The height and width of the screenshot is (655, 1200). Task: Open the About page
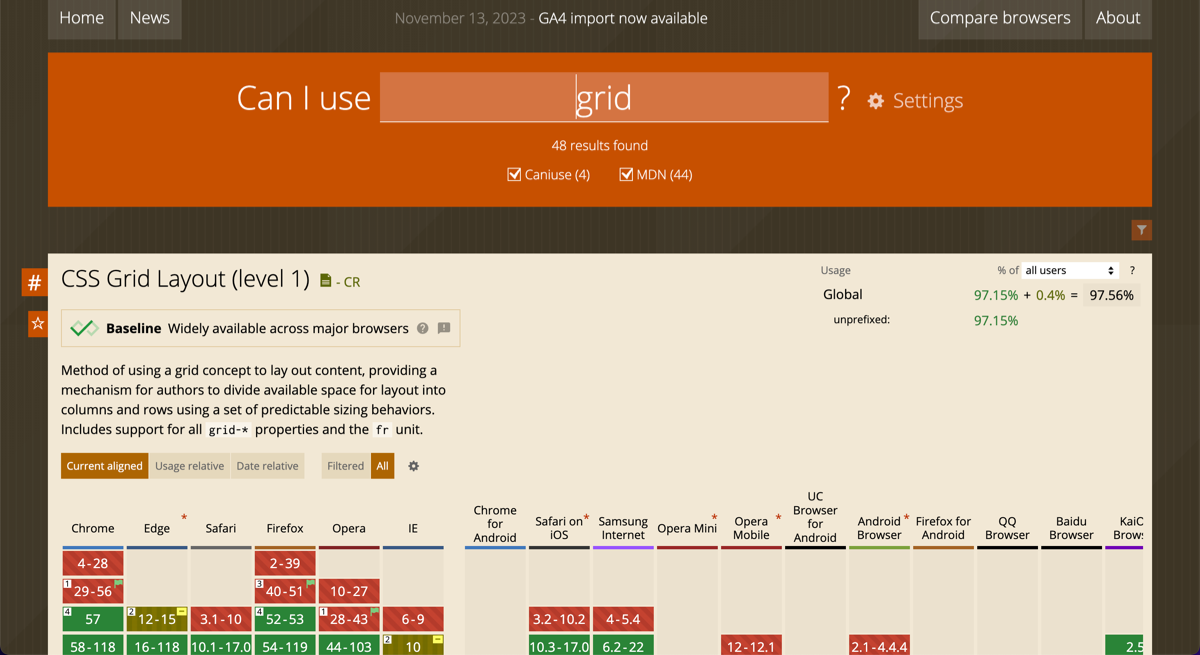pyautogui.click(x=1118, y=18)
